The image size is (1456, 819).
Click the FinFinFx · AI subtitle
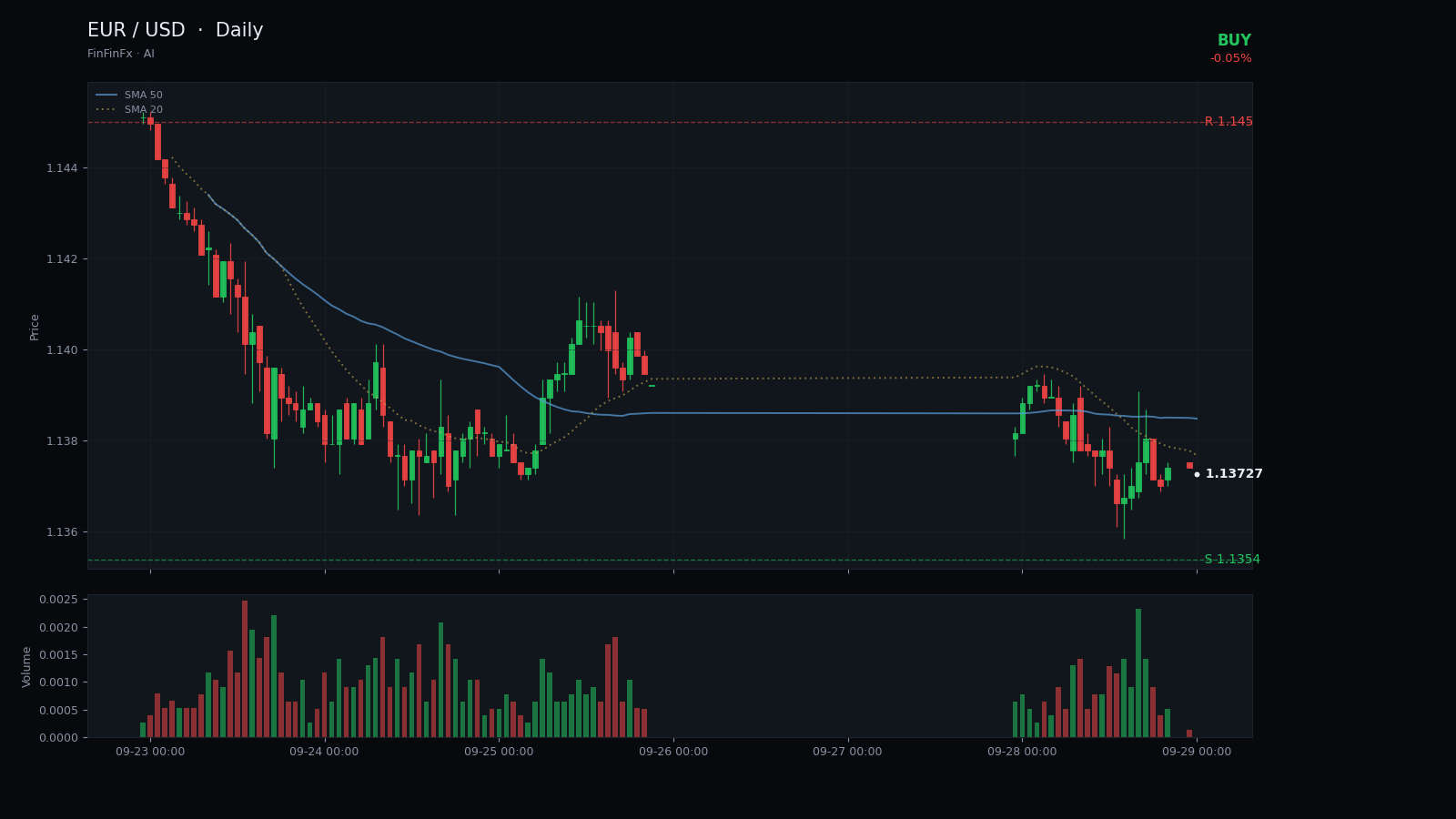pyautogui.click(x=121, y=54)
